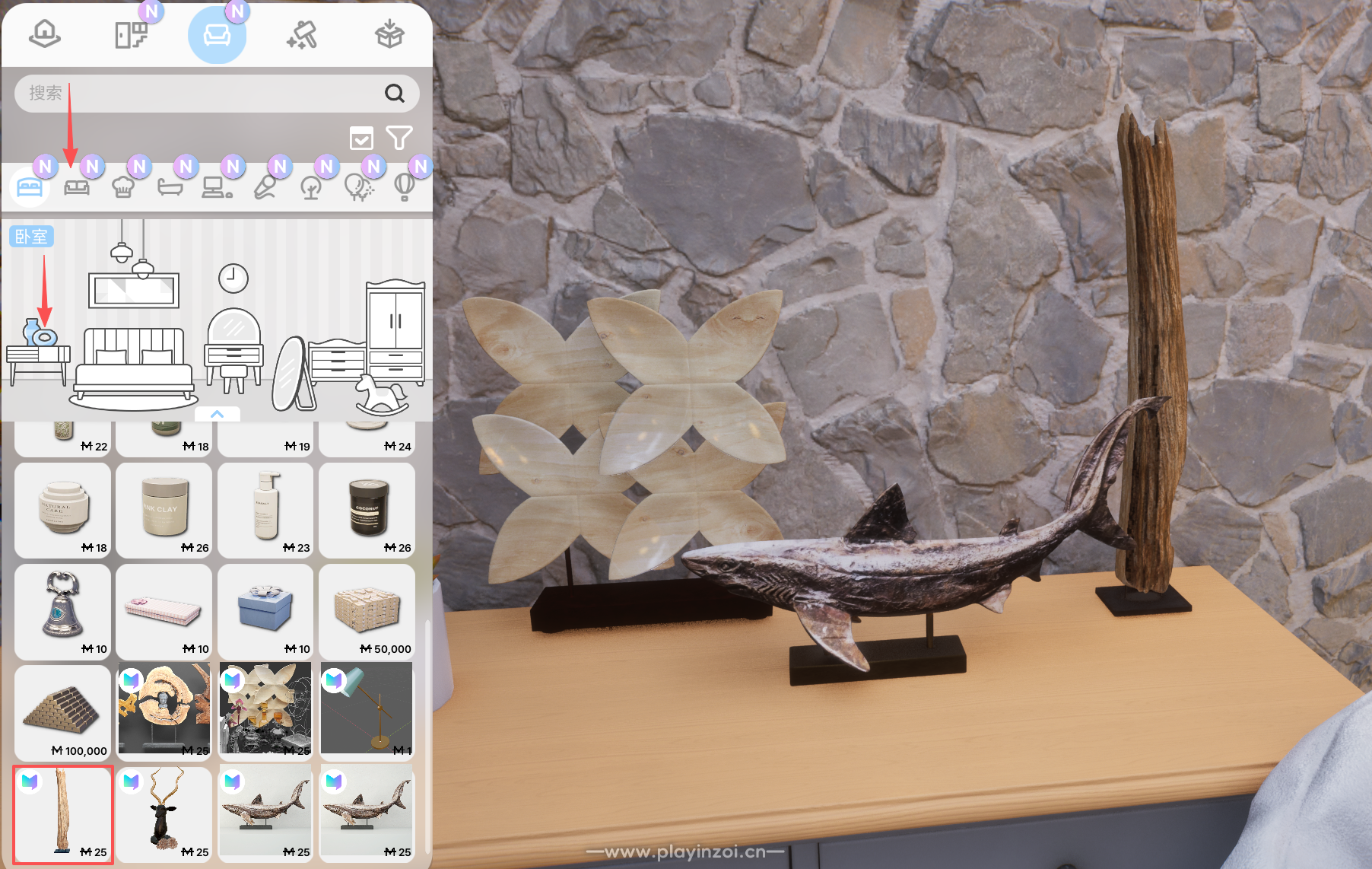
Task: Select the bathroom bathtub category
Action: coord(170,186)
